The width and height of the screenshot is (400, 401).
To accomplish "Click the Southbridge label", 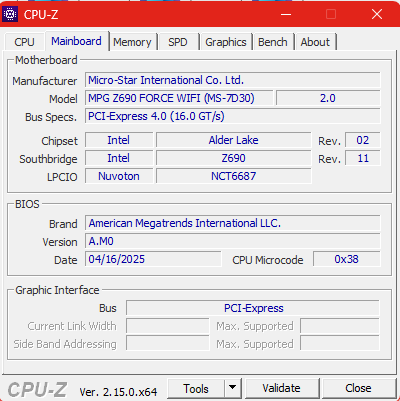I will pyautogui.click(x=48, y=159).
